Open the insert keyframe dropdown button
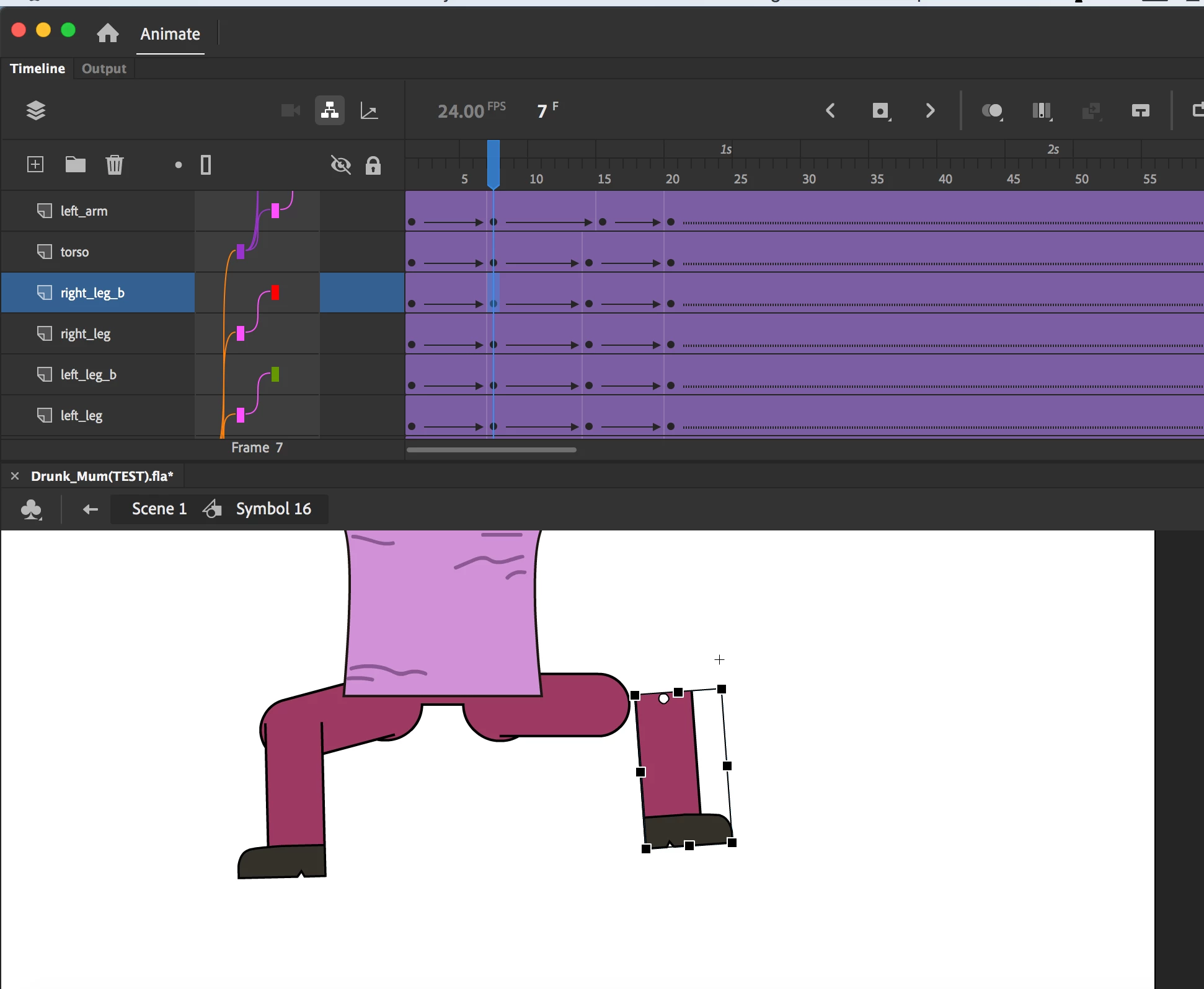This screenshot has width=1204, height=989. tap(880, 111)
